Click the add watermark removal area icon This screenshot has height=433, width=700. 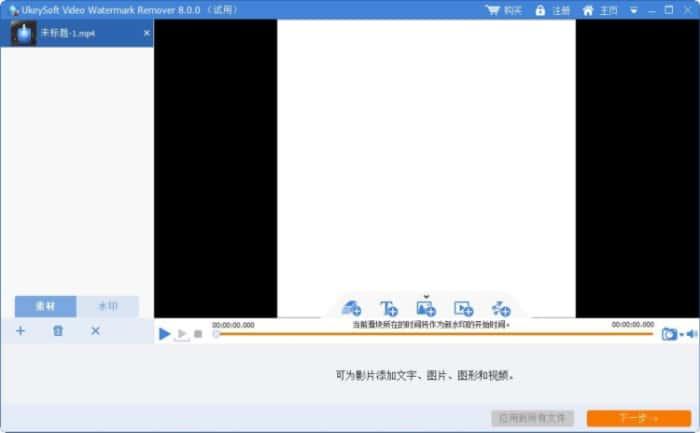point(352,309)
